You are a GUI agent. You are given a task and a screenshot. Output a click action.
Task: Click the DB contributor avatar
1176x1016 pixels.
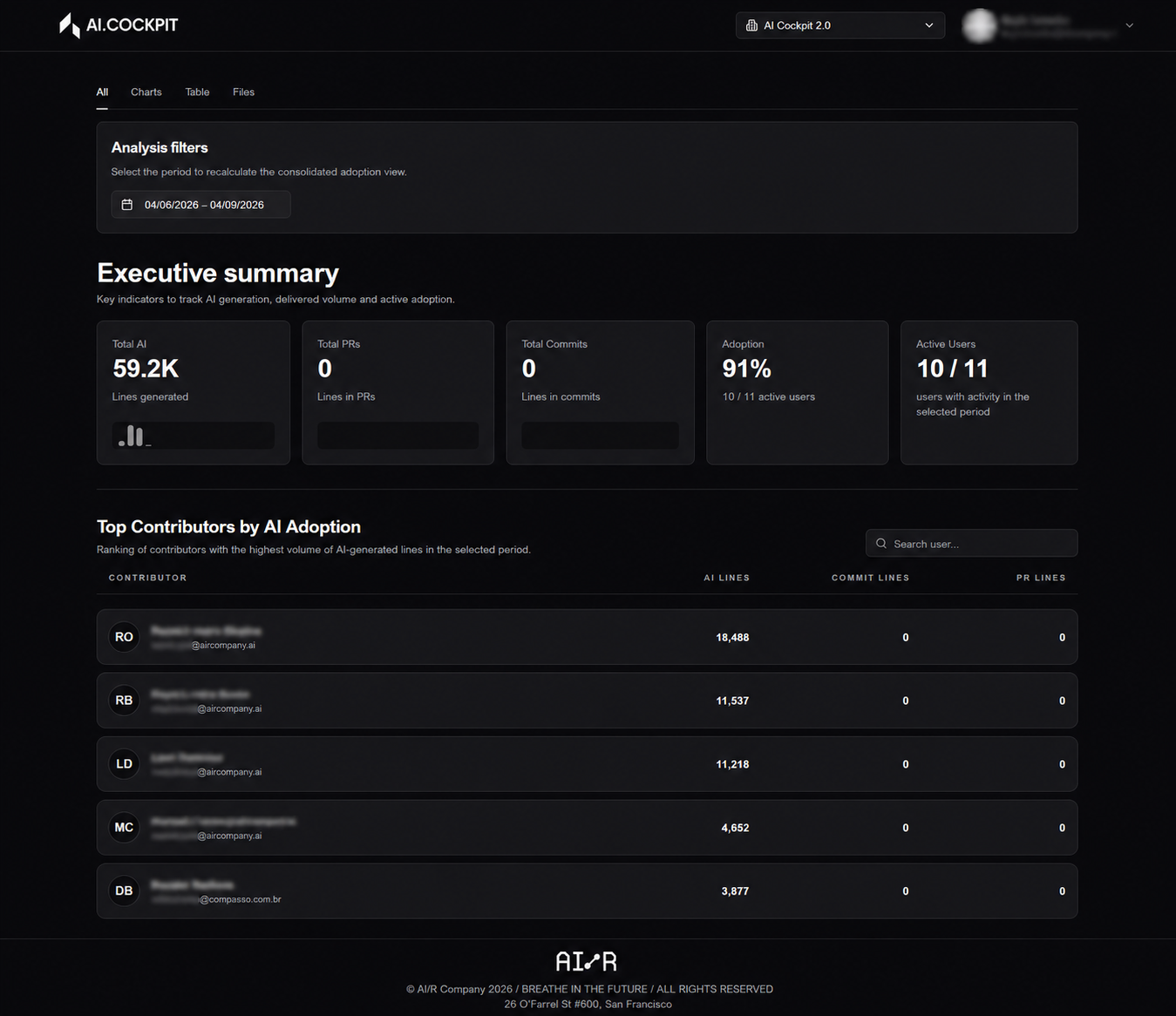pos(124,891)
